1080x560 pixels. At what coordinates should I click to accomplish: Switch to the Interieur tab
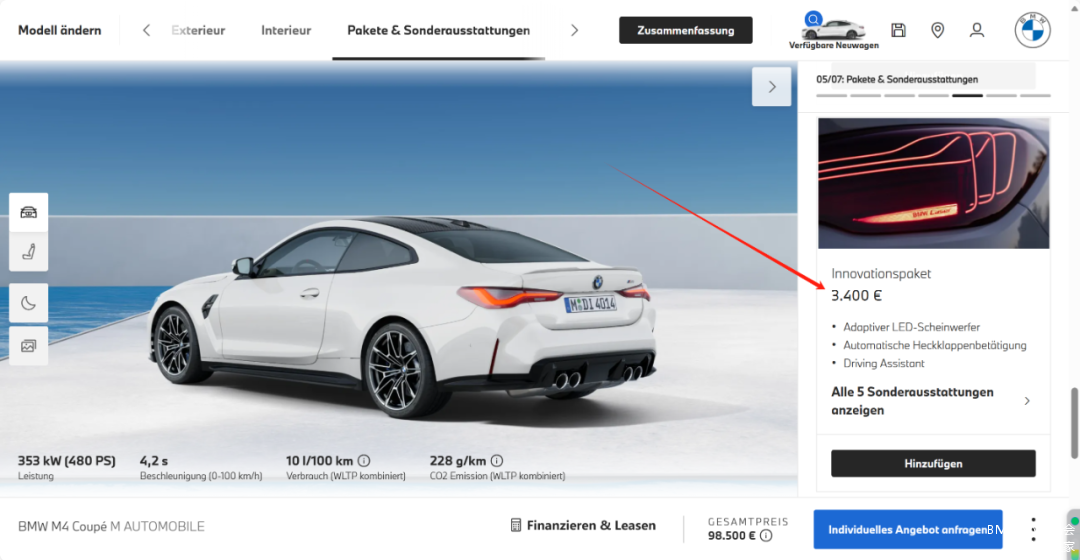(x=286, y=30)
